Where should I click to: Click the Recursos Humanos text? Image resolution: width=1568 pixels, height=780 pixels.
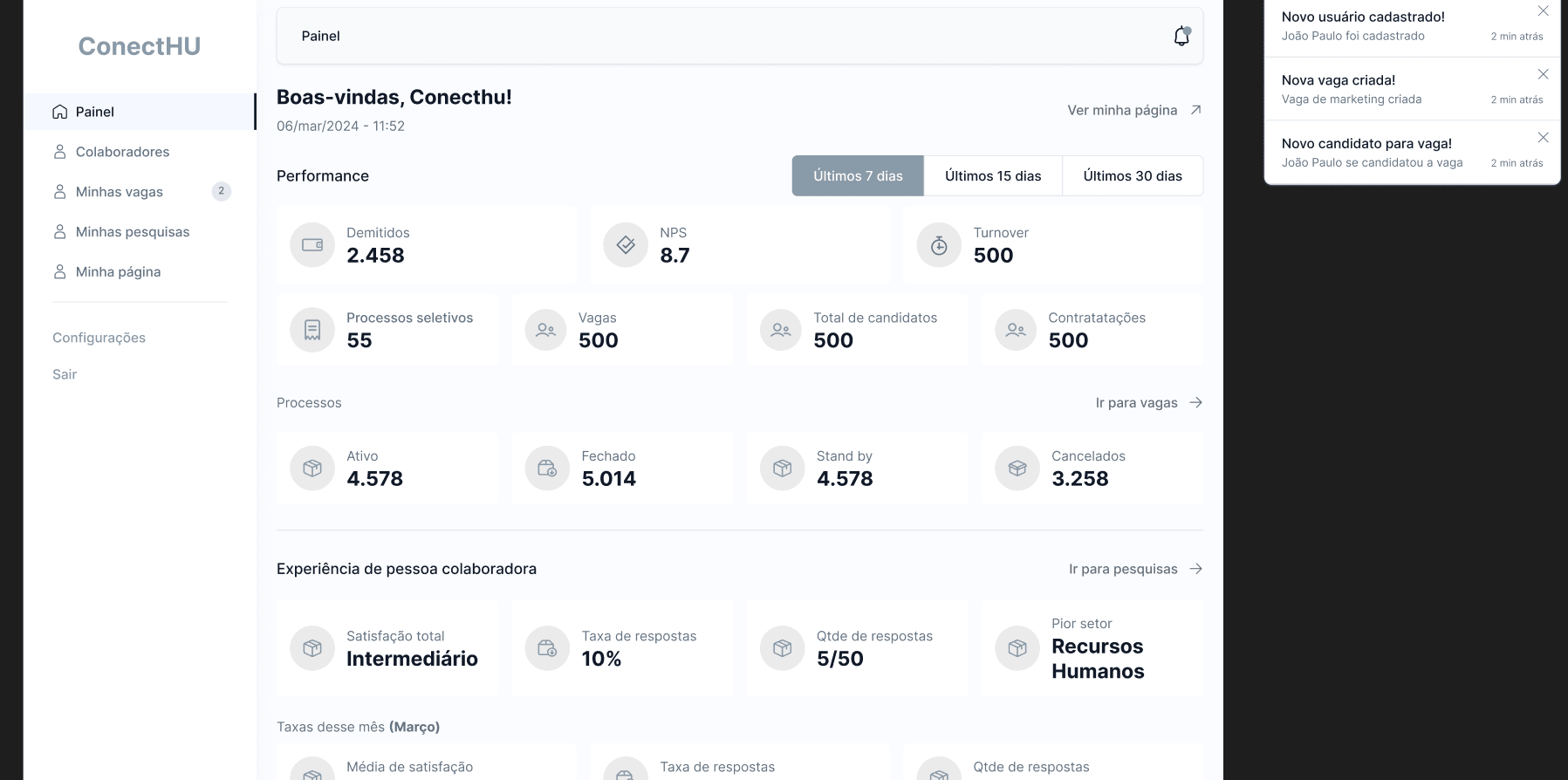click(1098, 659)
